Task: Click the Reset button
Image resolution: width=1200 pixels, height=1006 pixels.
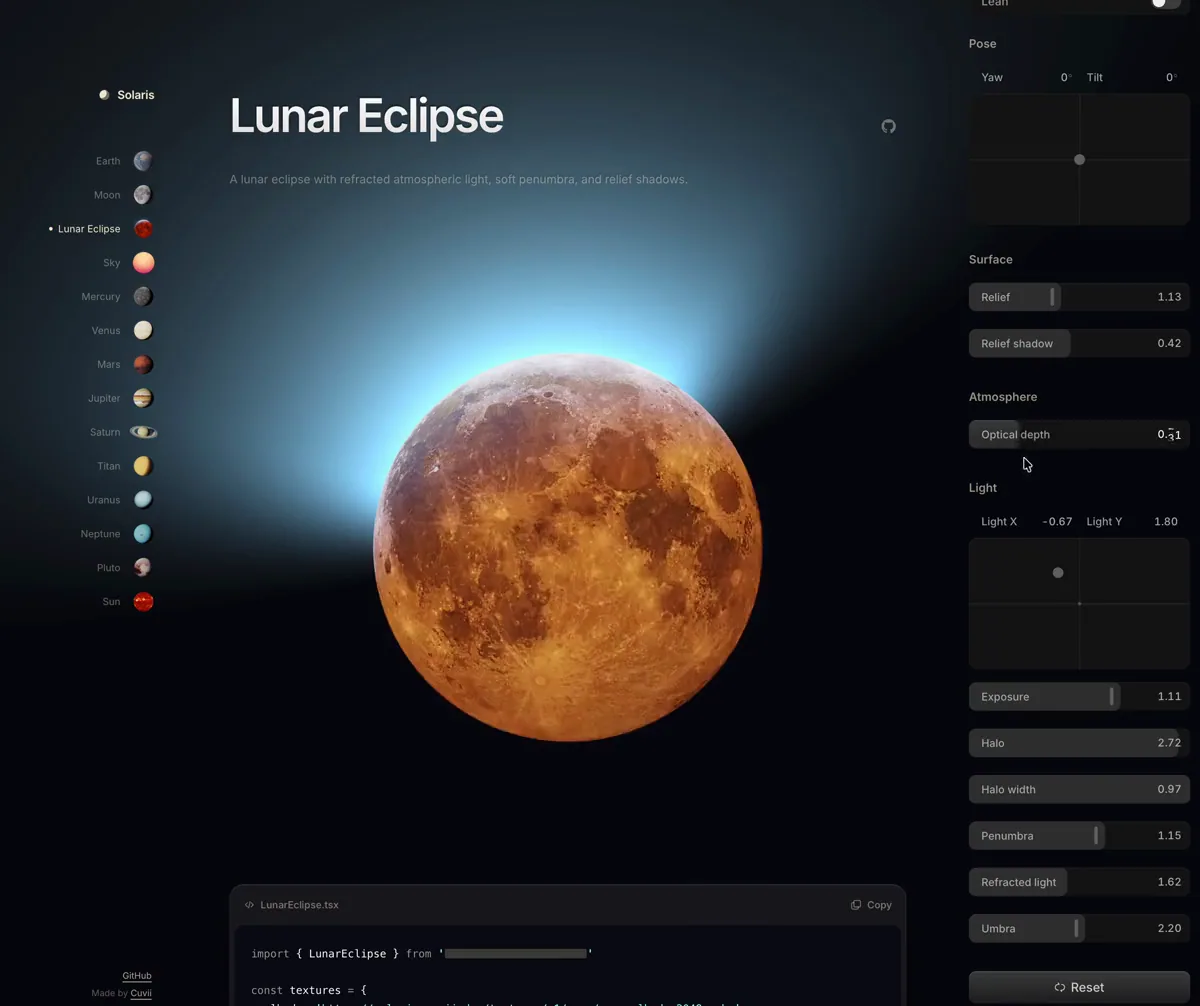Action: click(1079, 987)
